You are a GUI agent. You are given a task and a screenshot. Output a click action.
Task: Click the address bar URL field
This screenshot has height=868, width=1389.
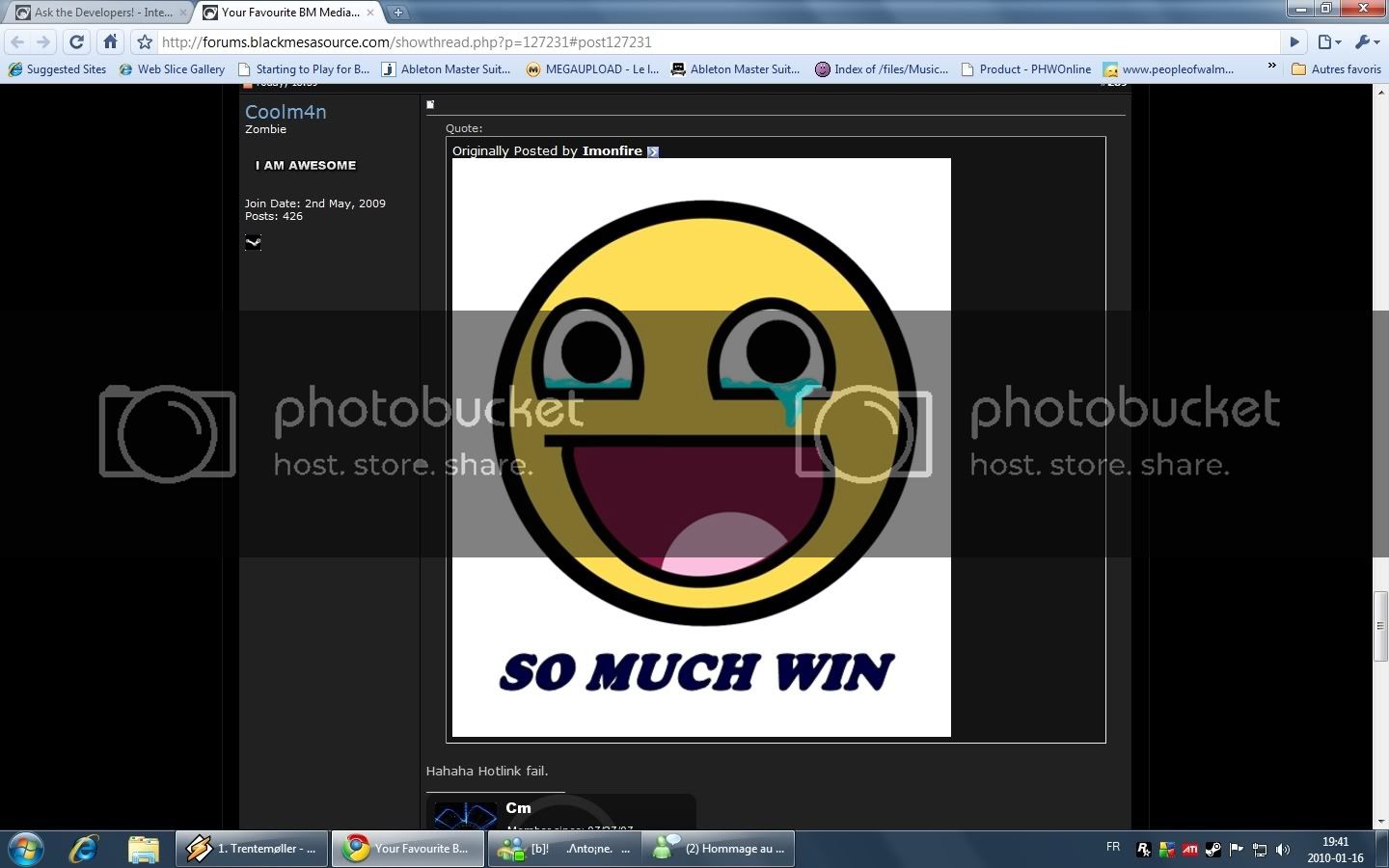719,42
